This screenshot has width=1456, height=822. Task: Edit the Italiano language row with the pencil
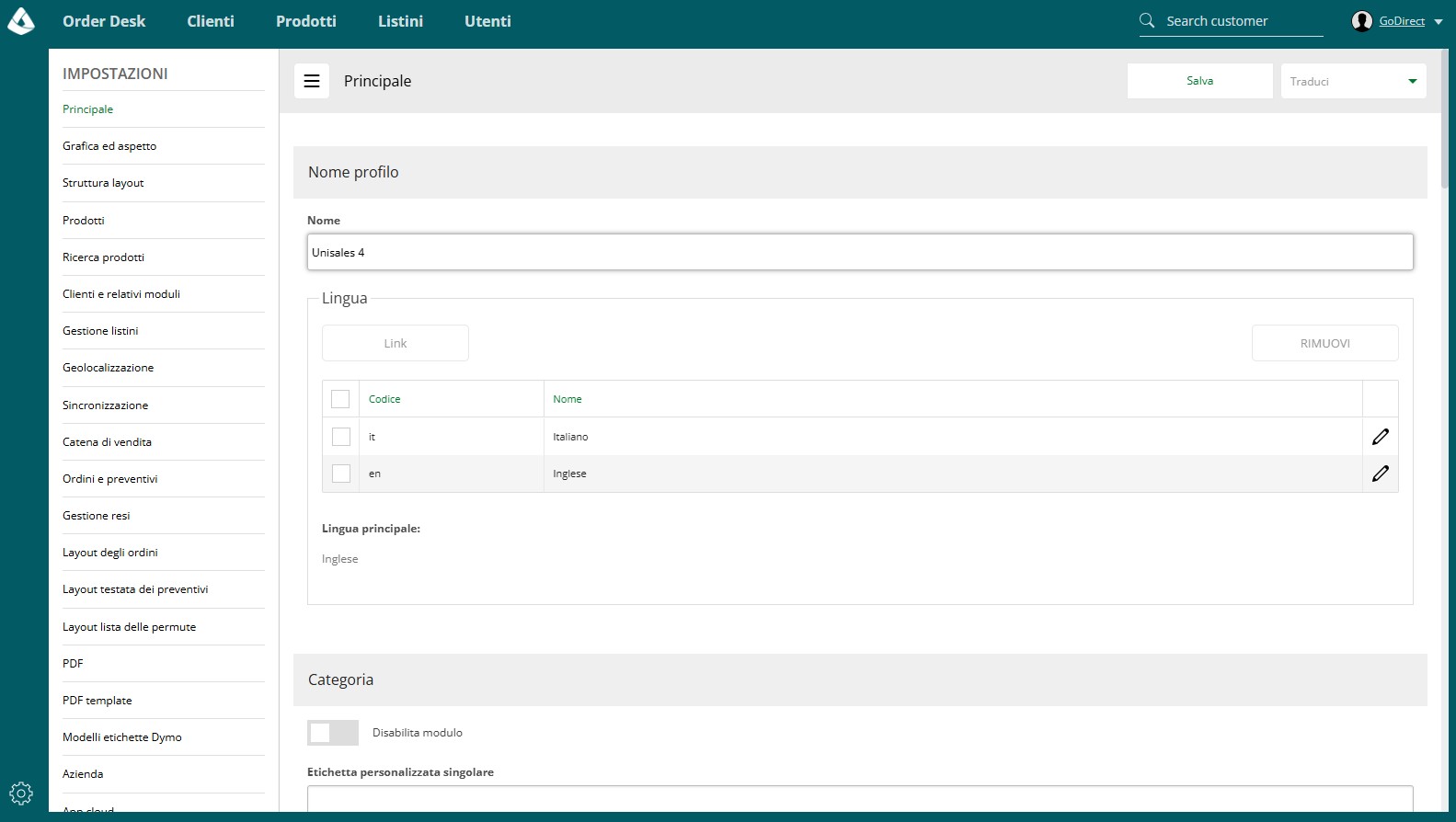tap(1381, 437)
